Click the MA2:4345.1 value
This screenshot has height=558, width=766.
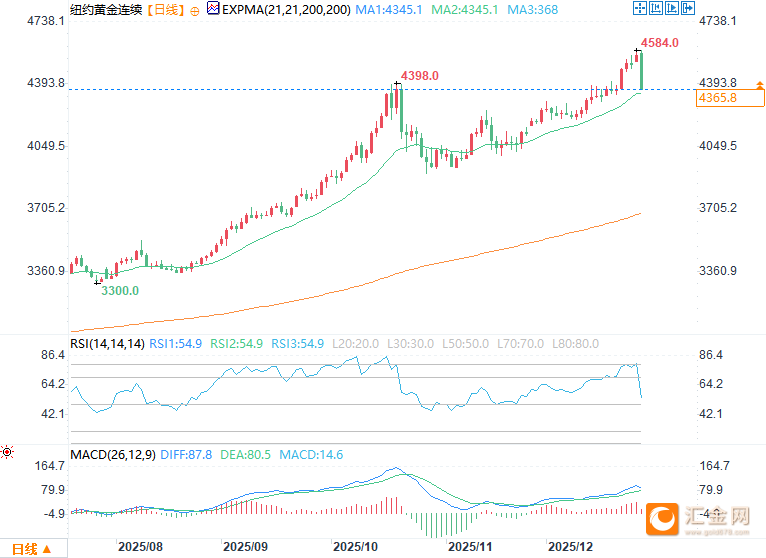(465, 9)
